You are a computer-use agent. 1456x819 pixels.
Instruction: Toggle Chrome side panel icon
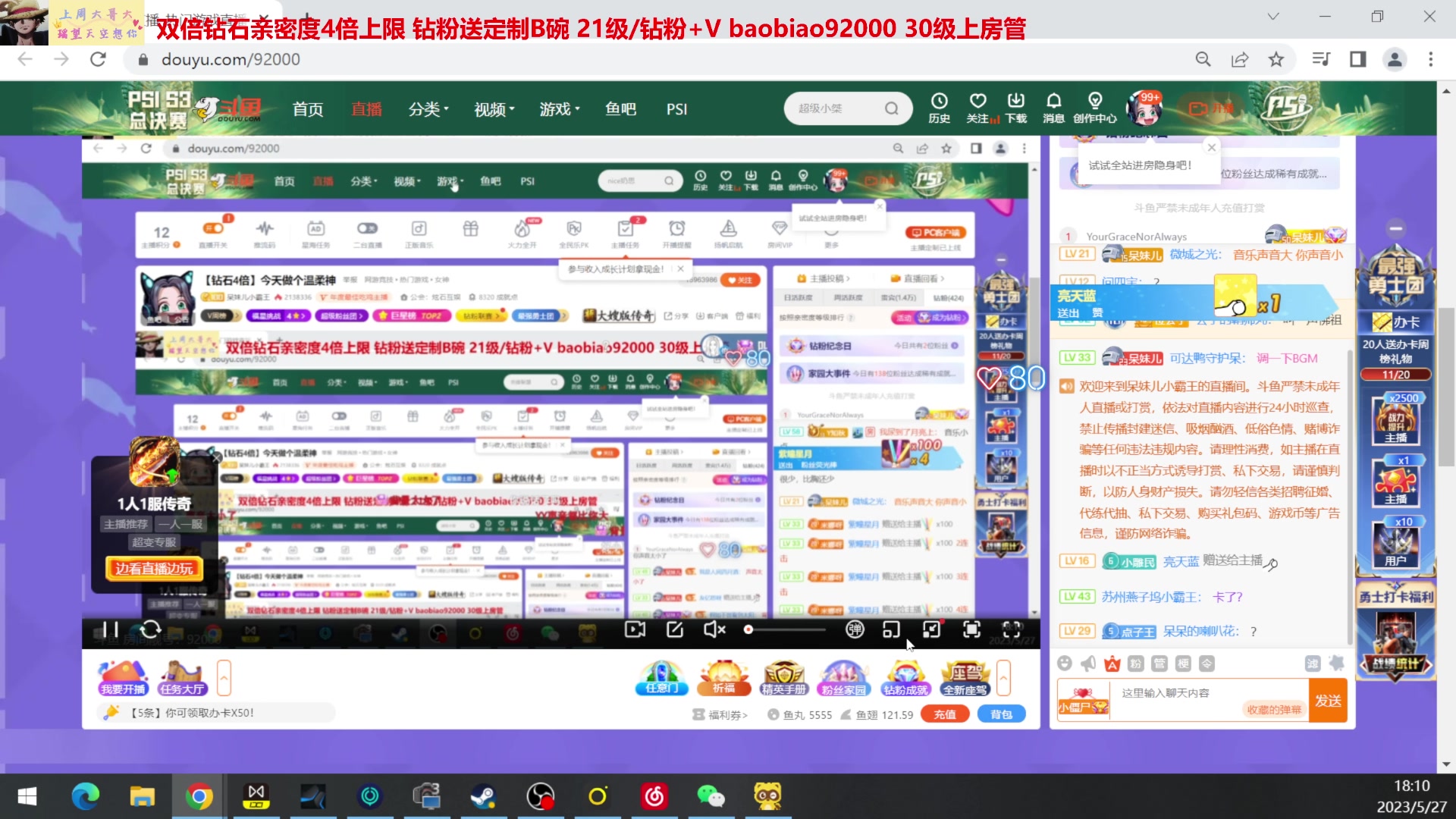click(x=1357, y=59)
